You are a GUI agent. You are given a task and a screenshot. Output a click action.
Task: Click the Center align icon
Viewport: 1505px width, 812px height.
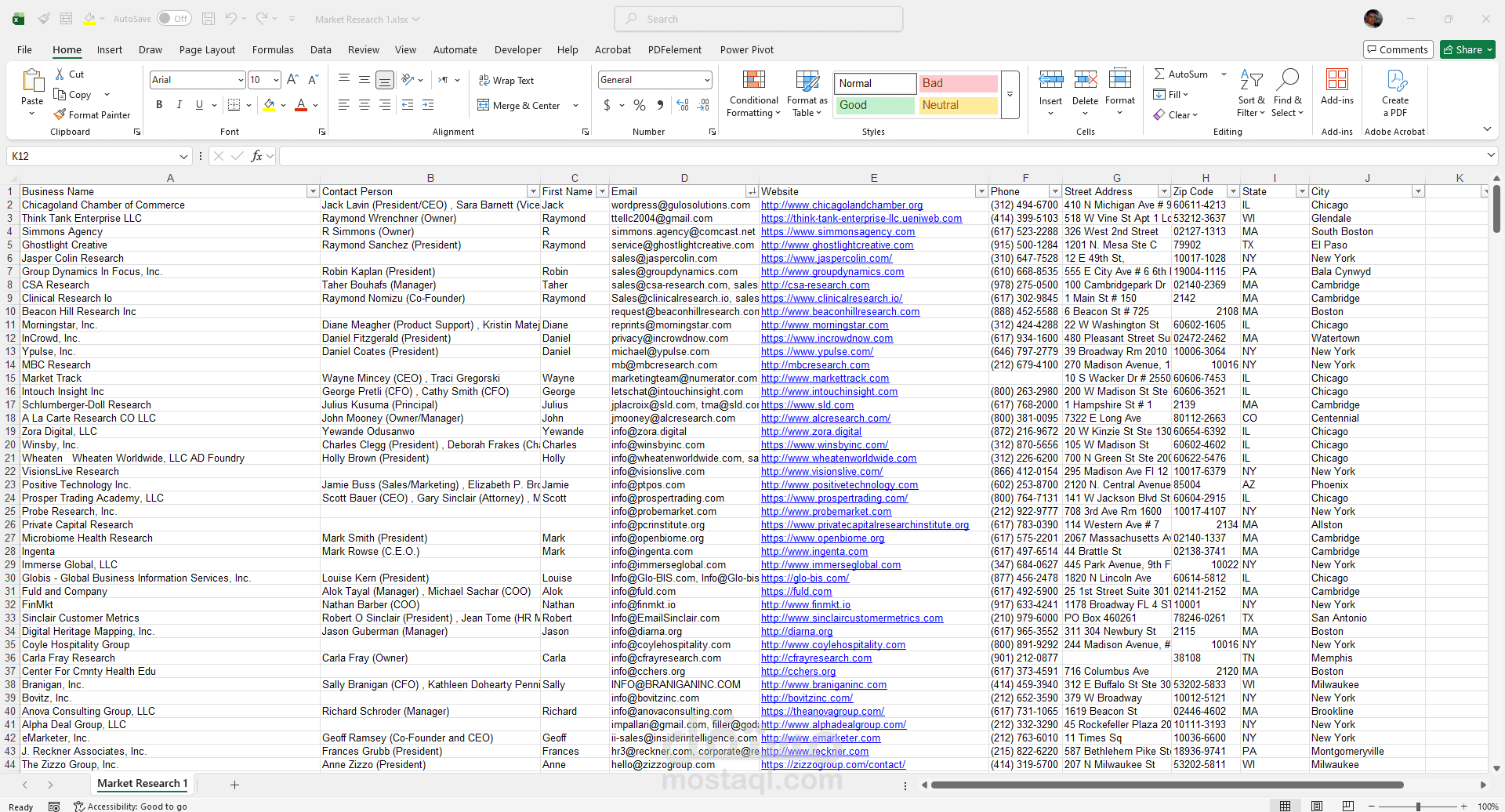pos(364,104)
